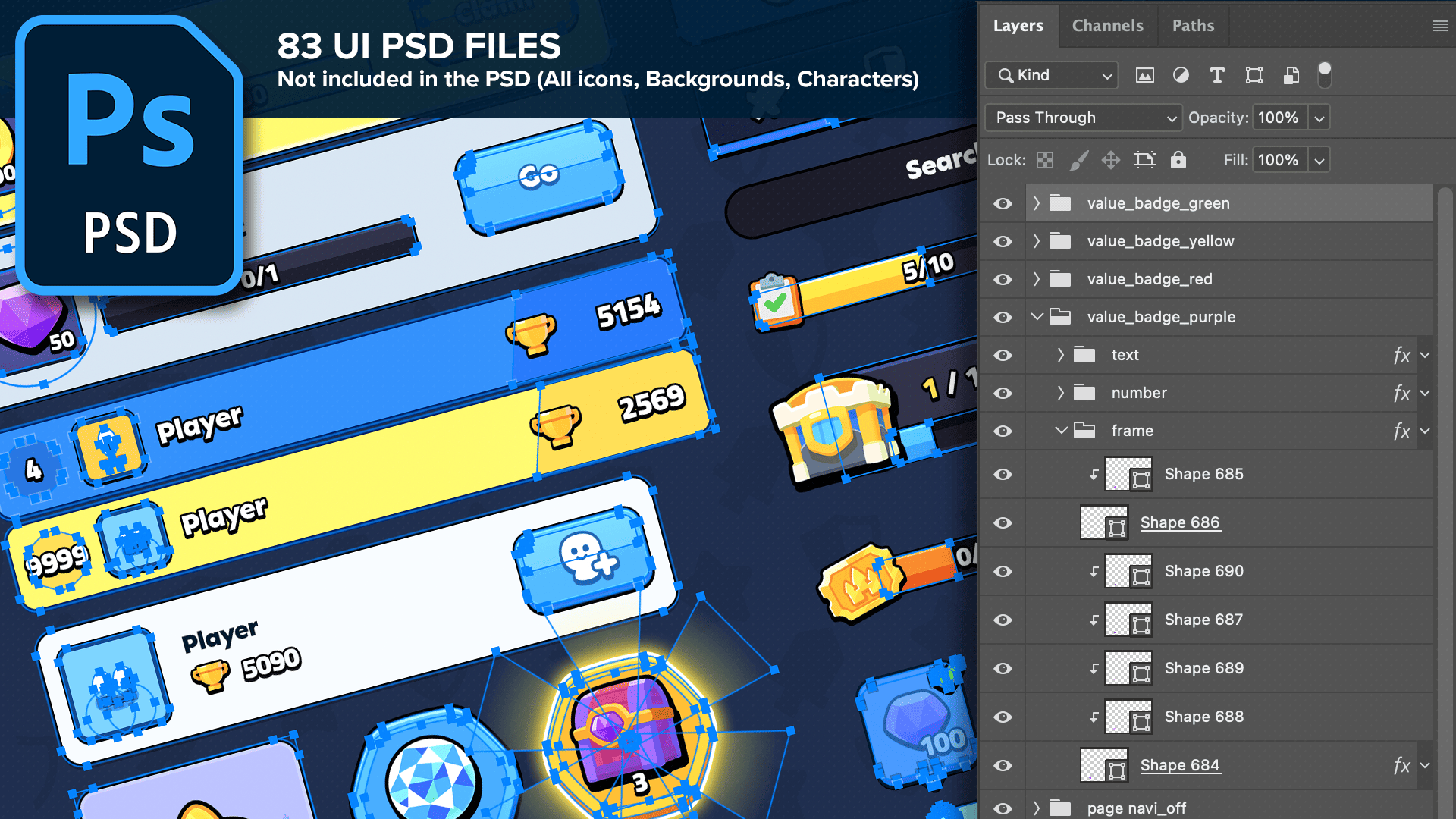Toggle the layer filtering on/off switch
The image size is (1456, 819).
click(1324, 74)
